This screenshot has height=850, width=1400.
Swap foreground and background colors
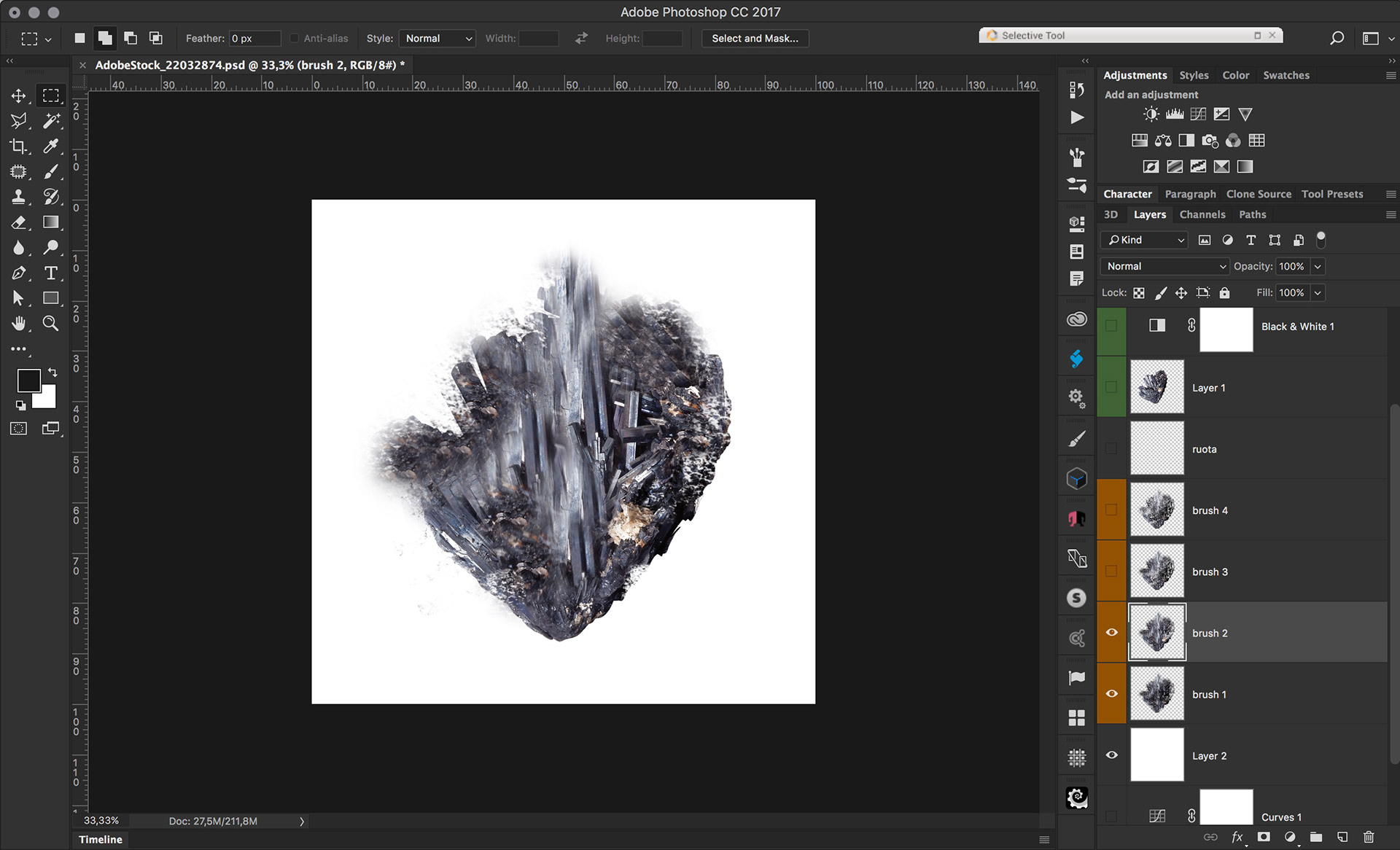tap(52, 373)
